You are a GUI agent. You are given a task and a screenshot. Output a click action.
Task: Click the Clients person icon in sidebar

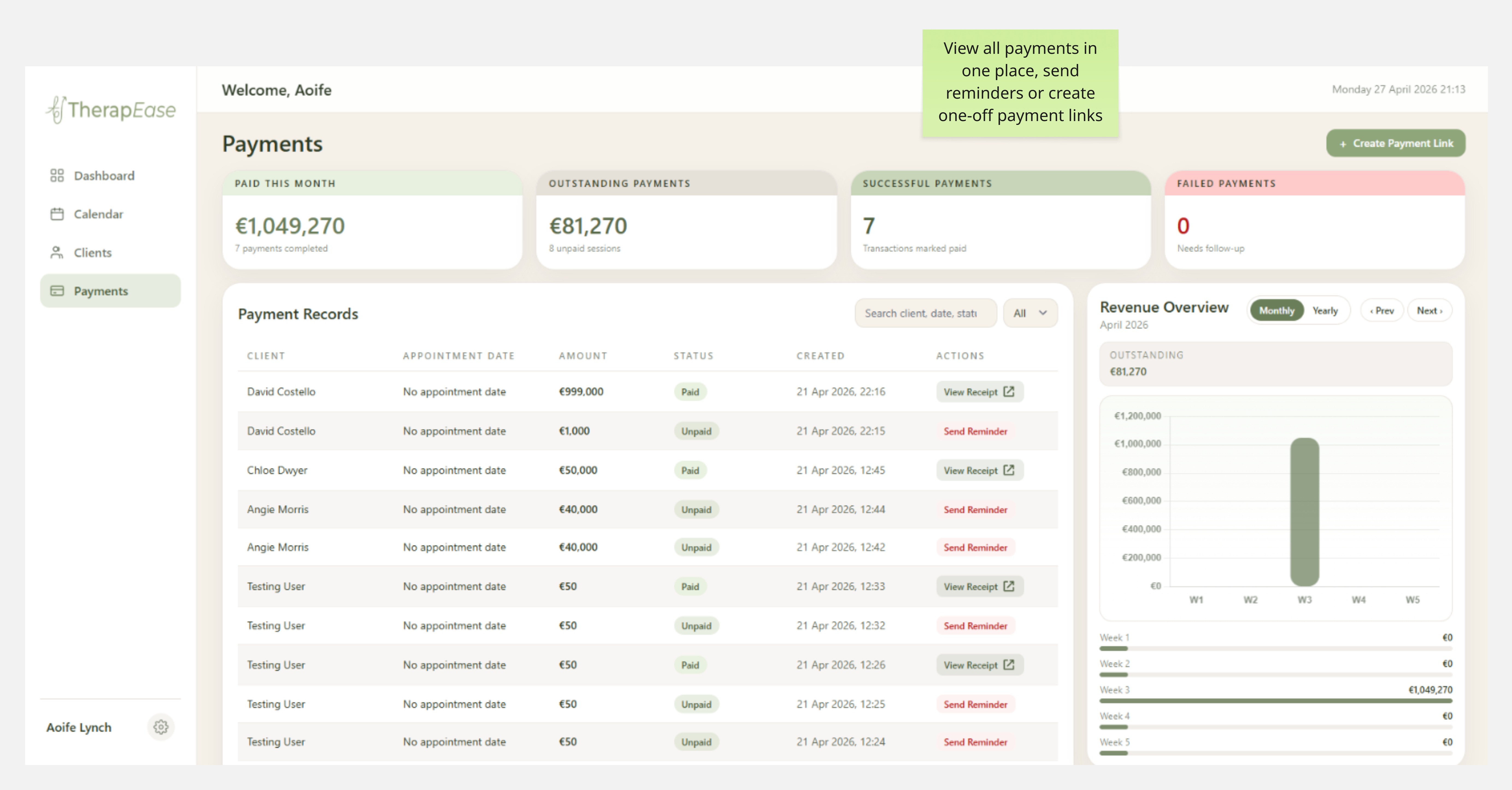[57, 252]
